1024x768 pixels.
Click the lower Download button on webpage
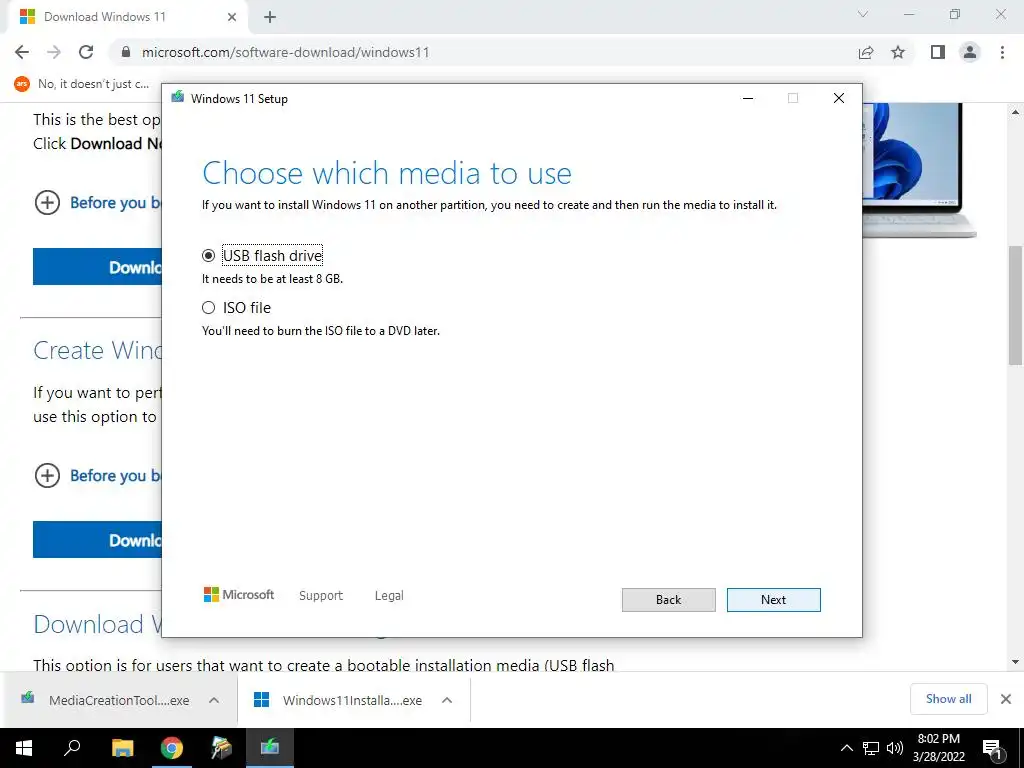click(97, 539)
